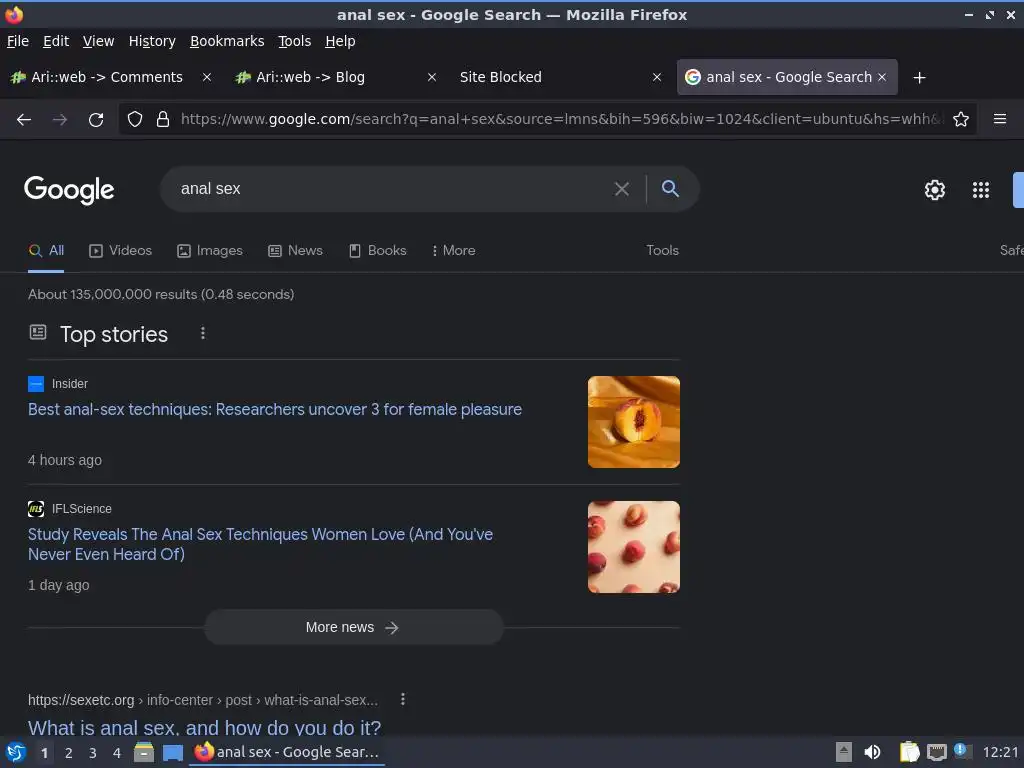Open the Firefox hamburger menu
The image size is (1024, 768).
click(x=1000, y=120)
